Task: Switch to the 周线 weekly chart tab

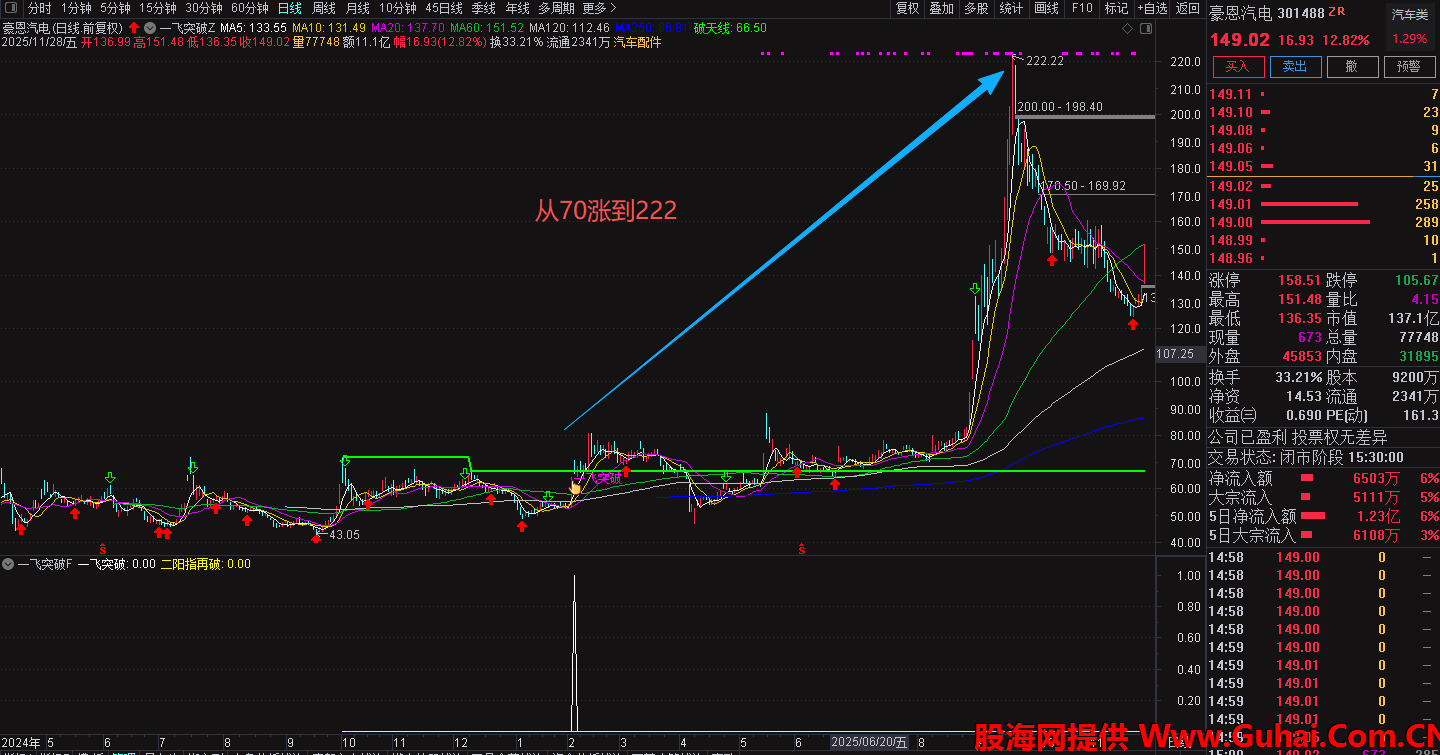Action: [x=324, y=8]
